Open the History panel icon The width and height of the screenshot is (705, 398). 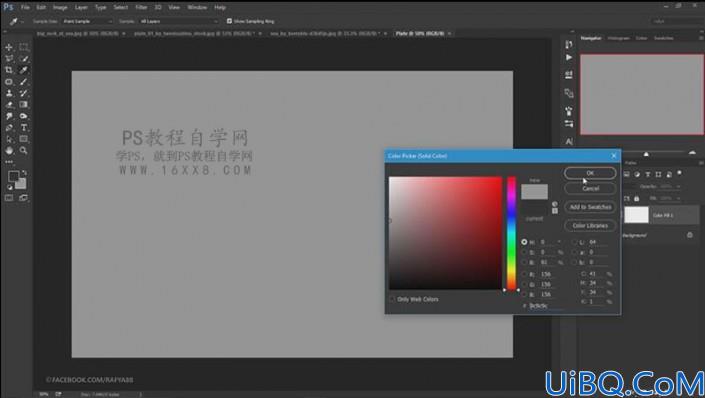(569, 44)
